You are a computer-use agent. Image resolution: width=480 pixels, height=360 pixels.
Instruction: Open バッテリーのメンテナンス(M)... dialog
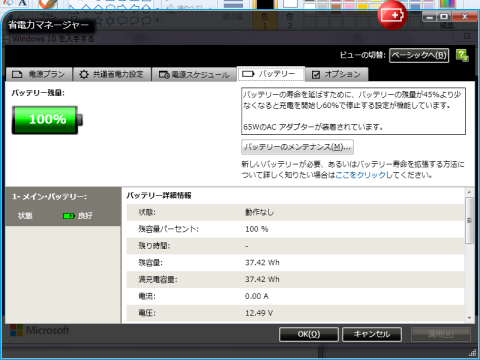297,147
